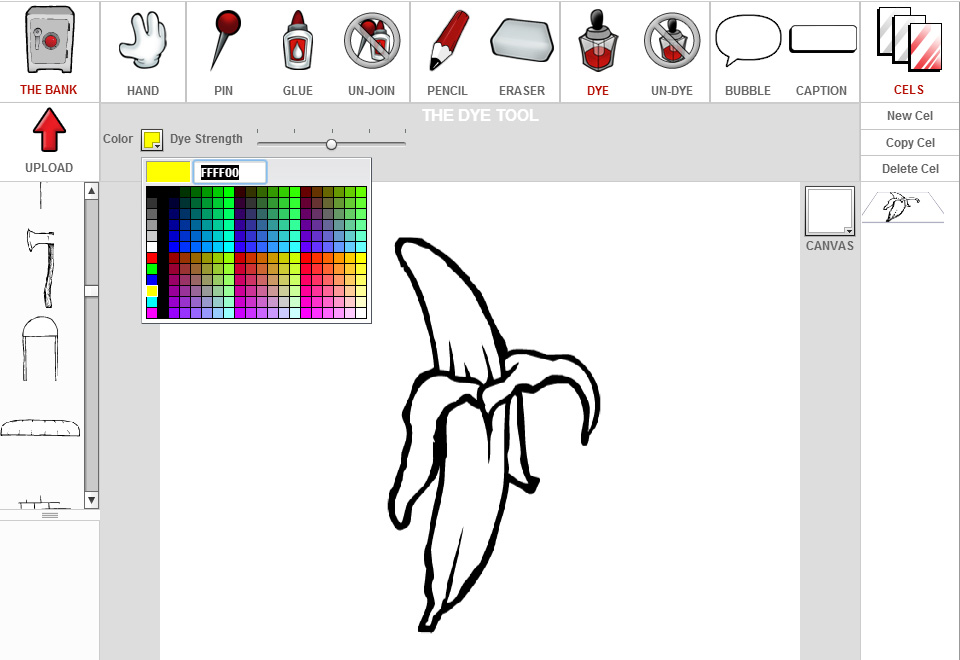
Task: Pick the pure red swatch in left column
Action: click(x=152, y=258)
